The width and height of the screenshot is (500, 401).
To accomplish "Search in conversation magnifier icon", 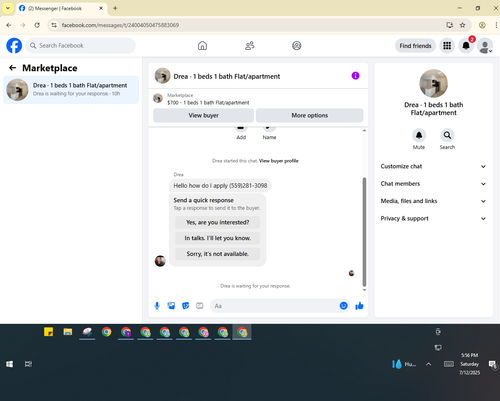I will (x=447, y=135).
